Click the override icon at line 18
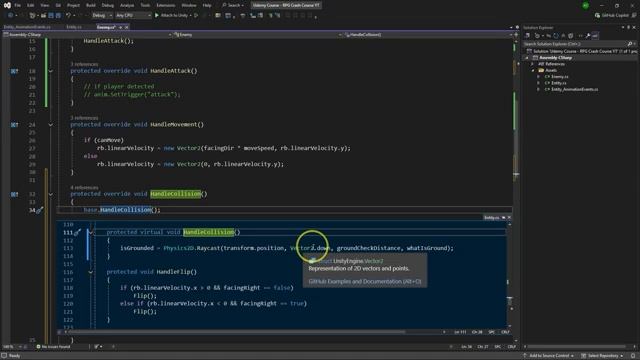Viewport: 640px width, 360px height. coord(14,71)
